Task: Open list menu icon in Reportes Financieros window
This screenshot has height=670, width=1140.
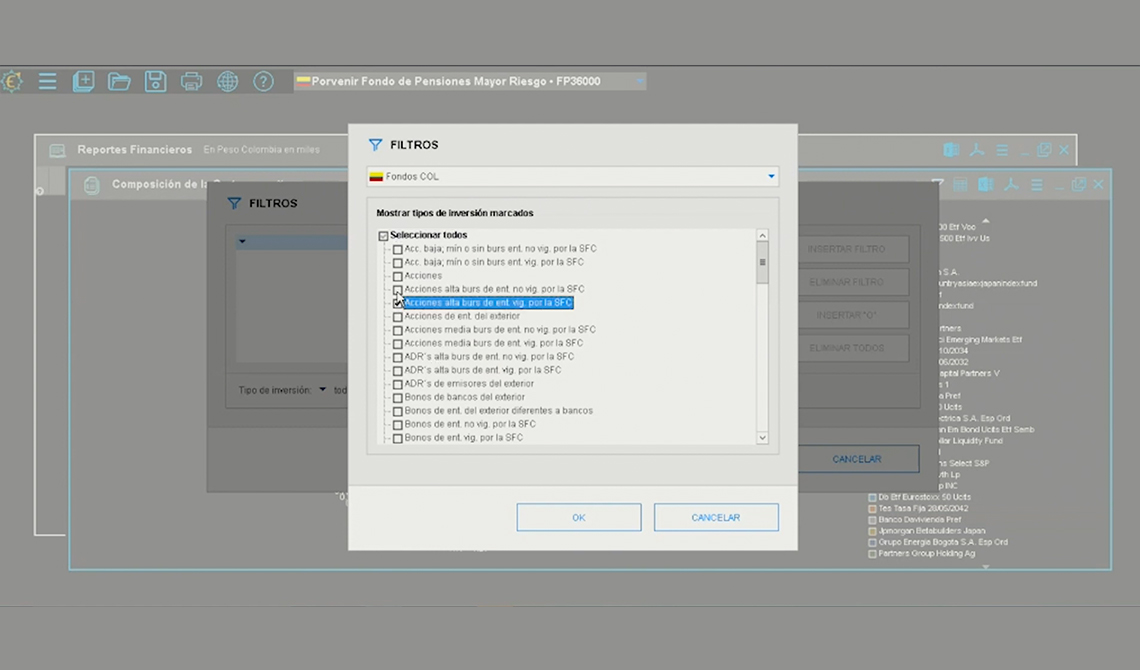Action: pyautogui.click(x=1002, y=150)
